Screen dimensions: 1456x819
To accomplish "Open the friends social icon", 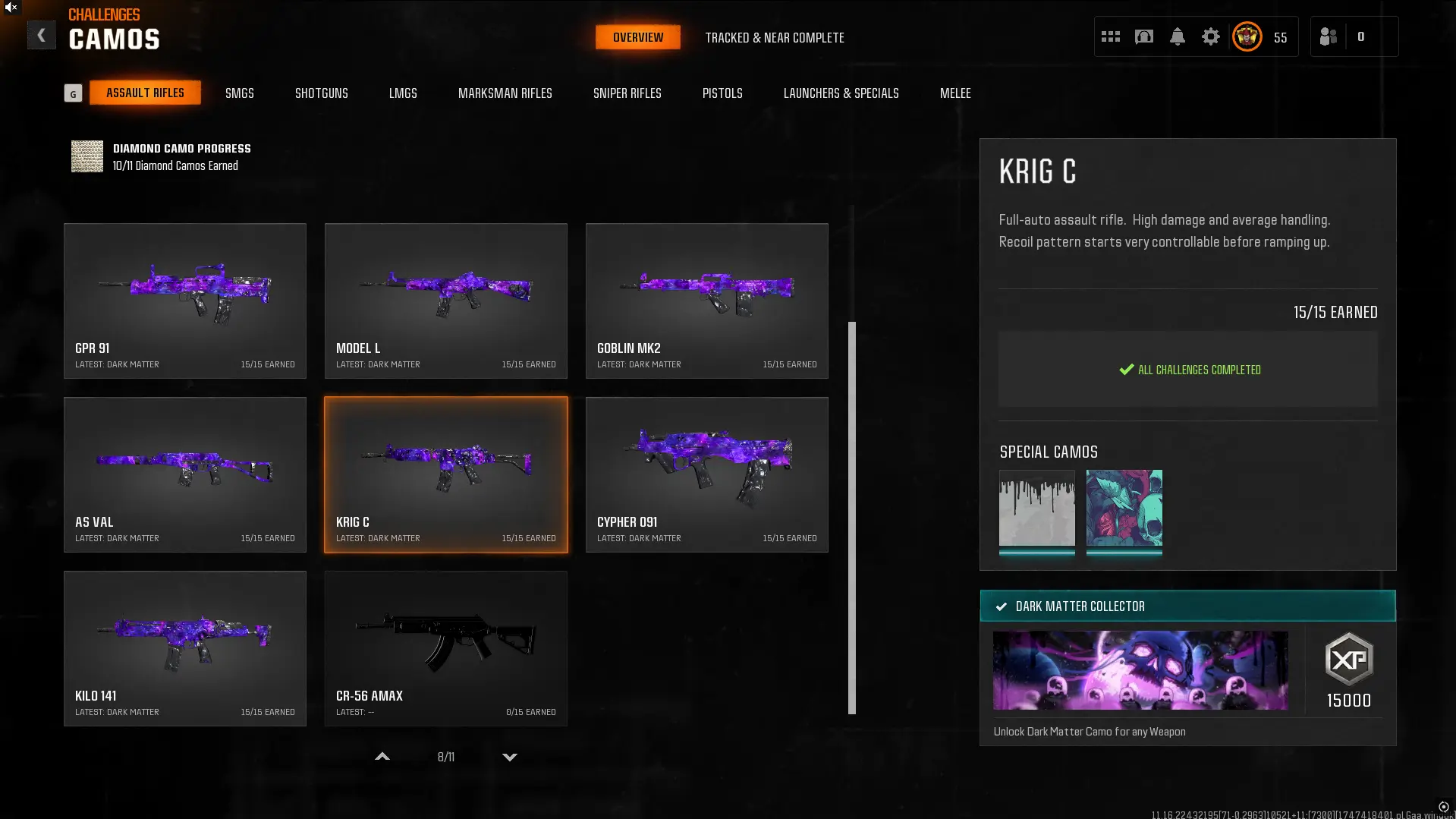I will pos(1329,36).
